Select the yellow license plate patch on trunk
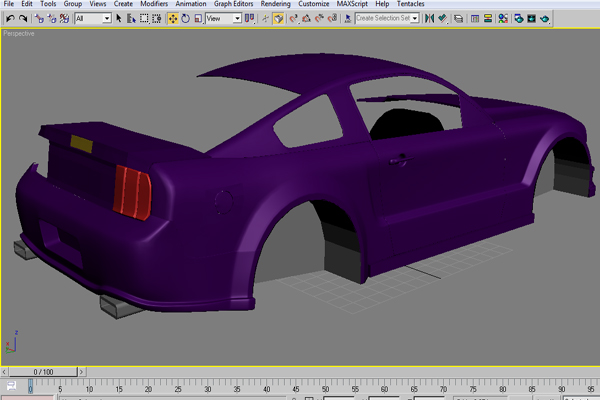 coord(82,144)
